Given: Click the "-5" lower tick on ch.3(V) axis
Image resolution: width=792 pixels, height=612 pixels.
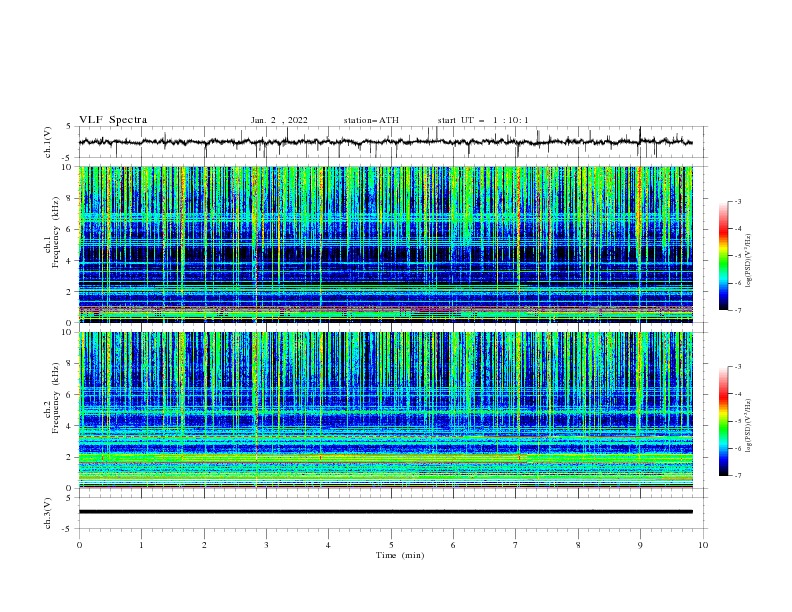Looking at the screenshot, I should 68,529.
